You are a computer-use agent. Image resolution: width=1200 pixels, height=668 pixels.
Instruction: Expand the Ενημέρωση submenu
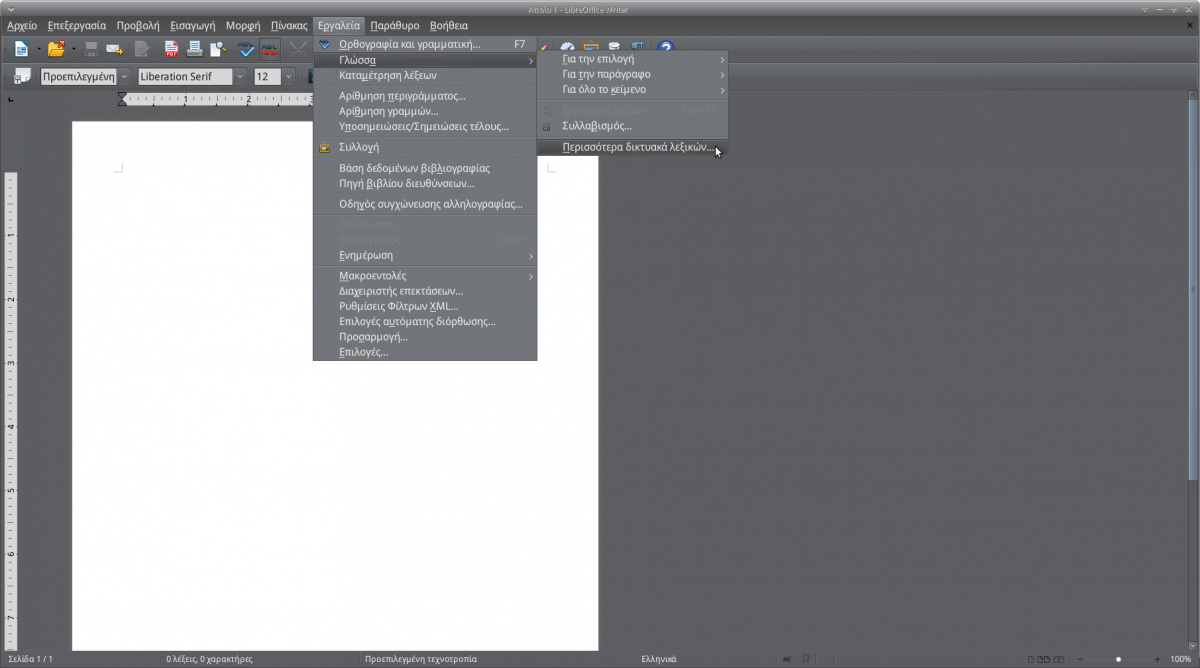click(425, 255)
